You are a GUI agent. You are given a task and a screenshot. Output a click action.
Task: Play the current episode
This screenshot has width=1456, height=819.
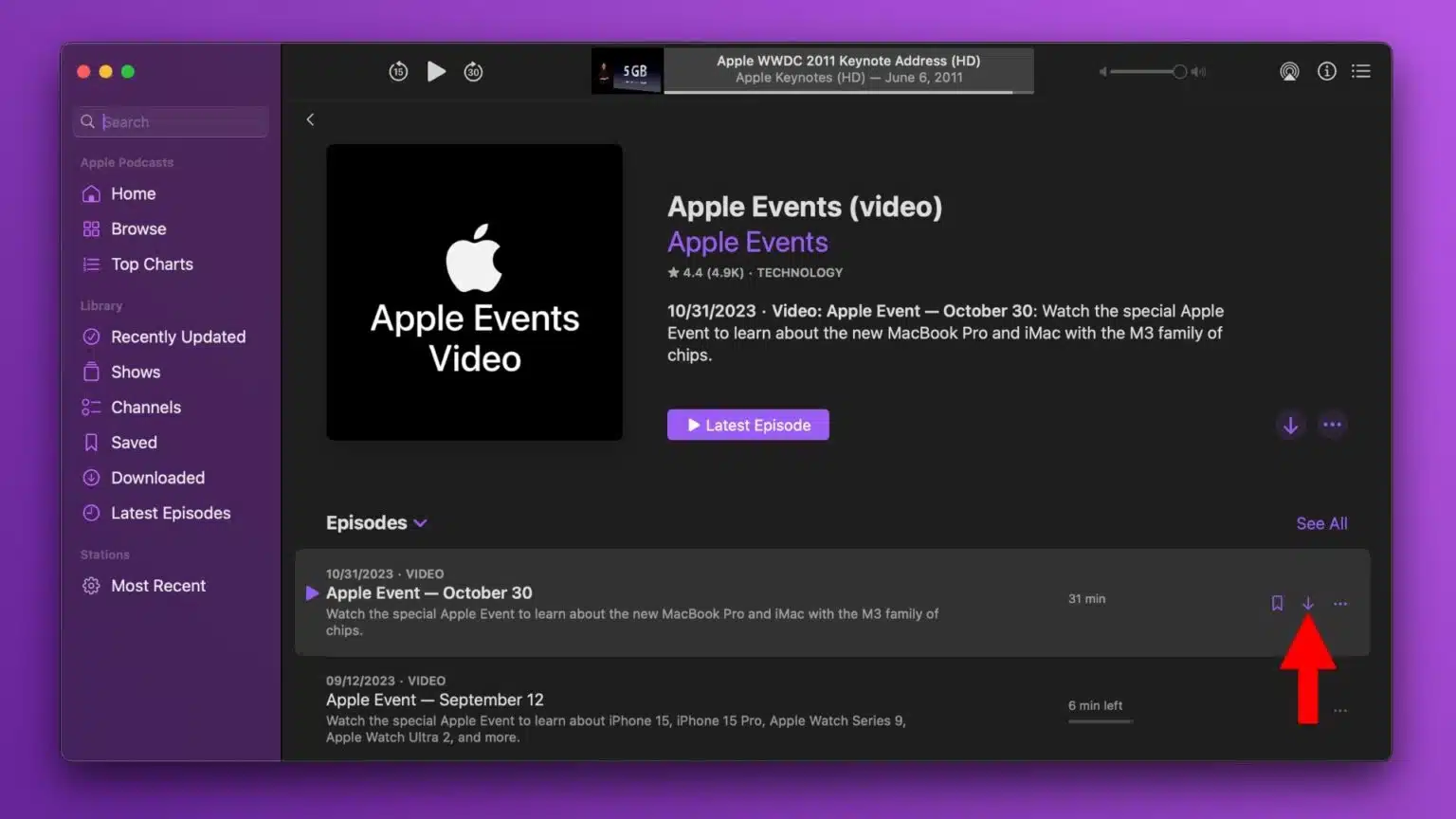436,71
